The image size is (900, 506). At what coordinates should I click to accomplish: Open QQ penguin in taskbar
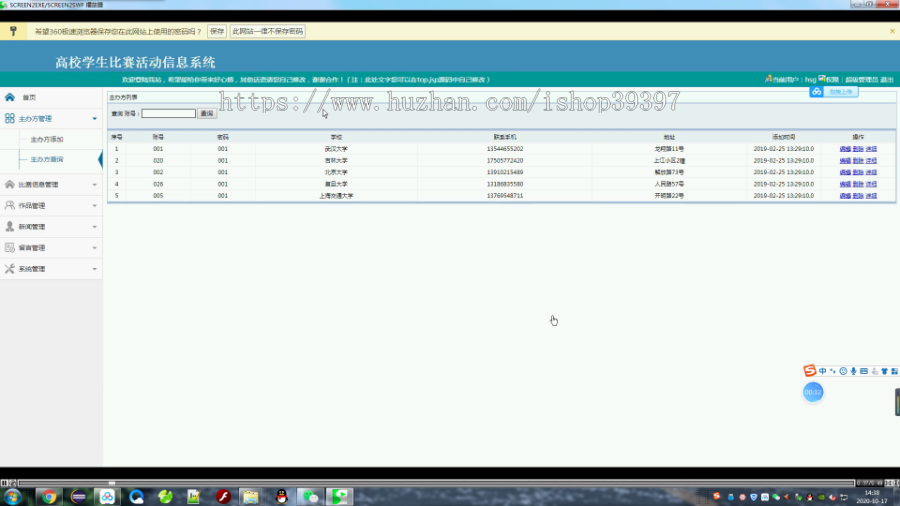tap(281, 497)
